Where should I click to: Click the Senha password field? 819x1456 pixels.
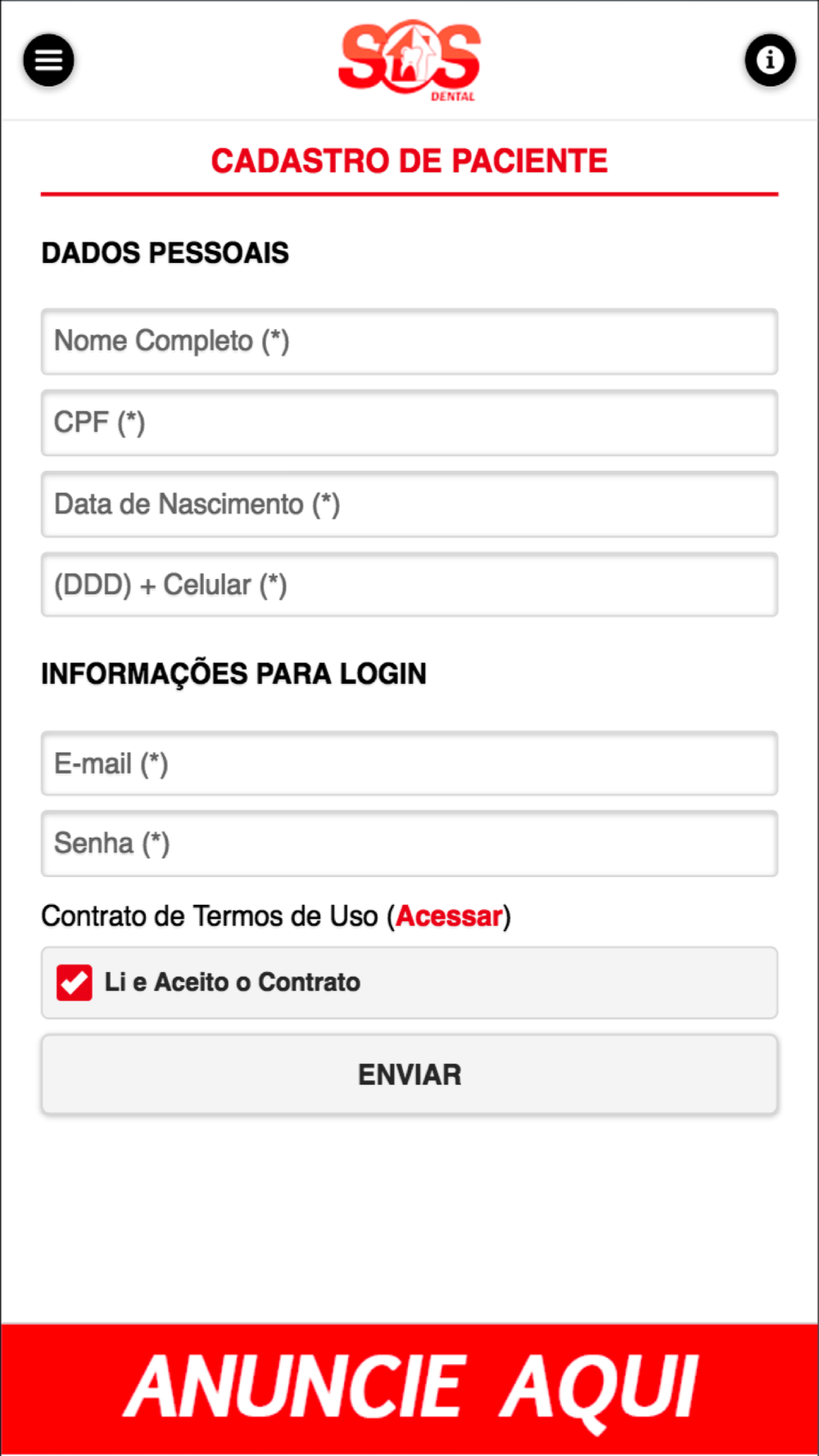[409, 843]
